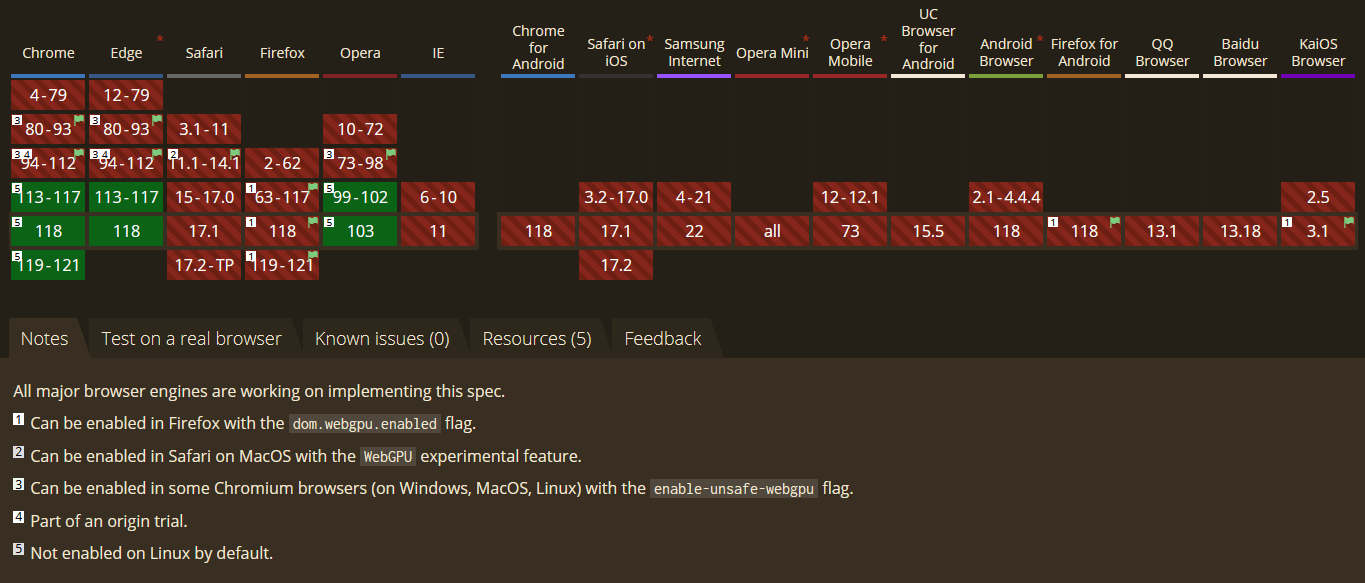Select Android Browser 2.1-4.4.4 cell
The image size is (1365, 583).
tap(1006, 197)
